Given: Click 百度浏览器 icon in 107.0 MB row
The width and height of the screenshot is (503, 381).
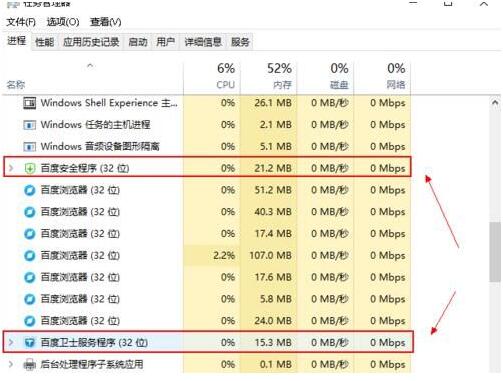Looking at the screenshot, I should tap(29, 256).
